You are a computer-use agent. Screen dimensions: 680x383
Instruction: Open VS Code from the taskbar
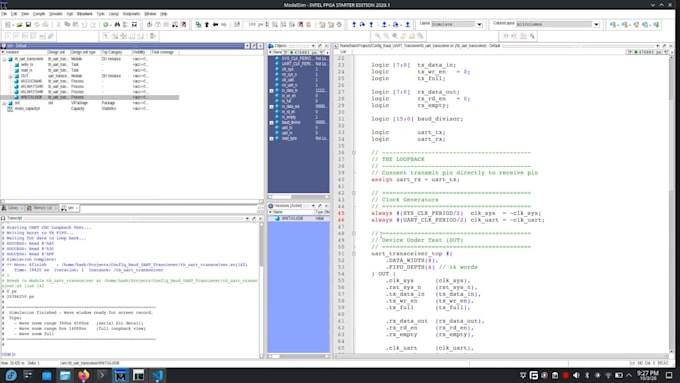click(157, 375)
